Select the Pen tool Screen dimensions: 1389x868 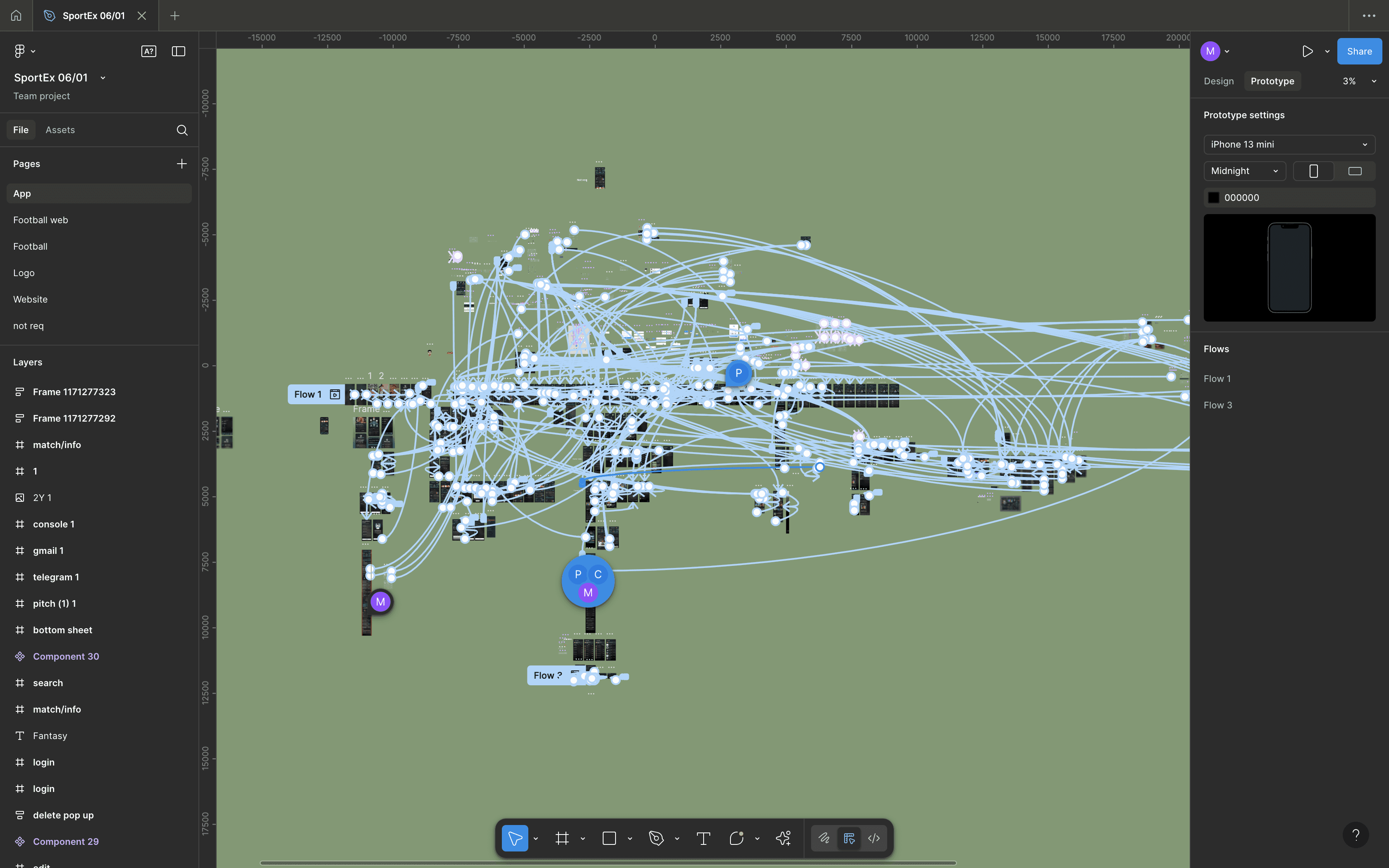656,839
